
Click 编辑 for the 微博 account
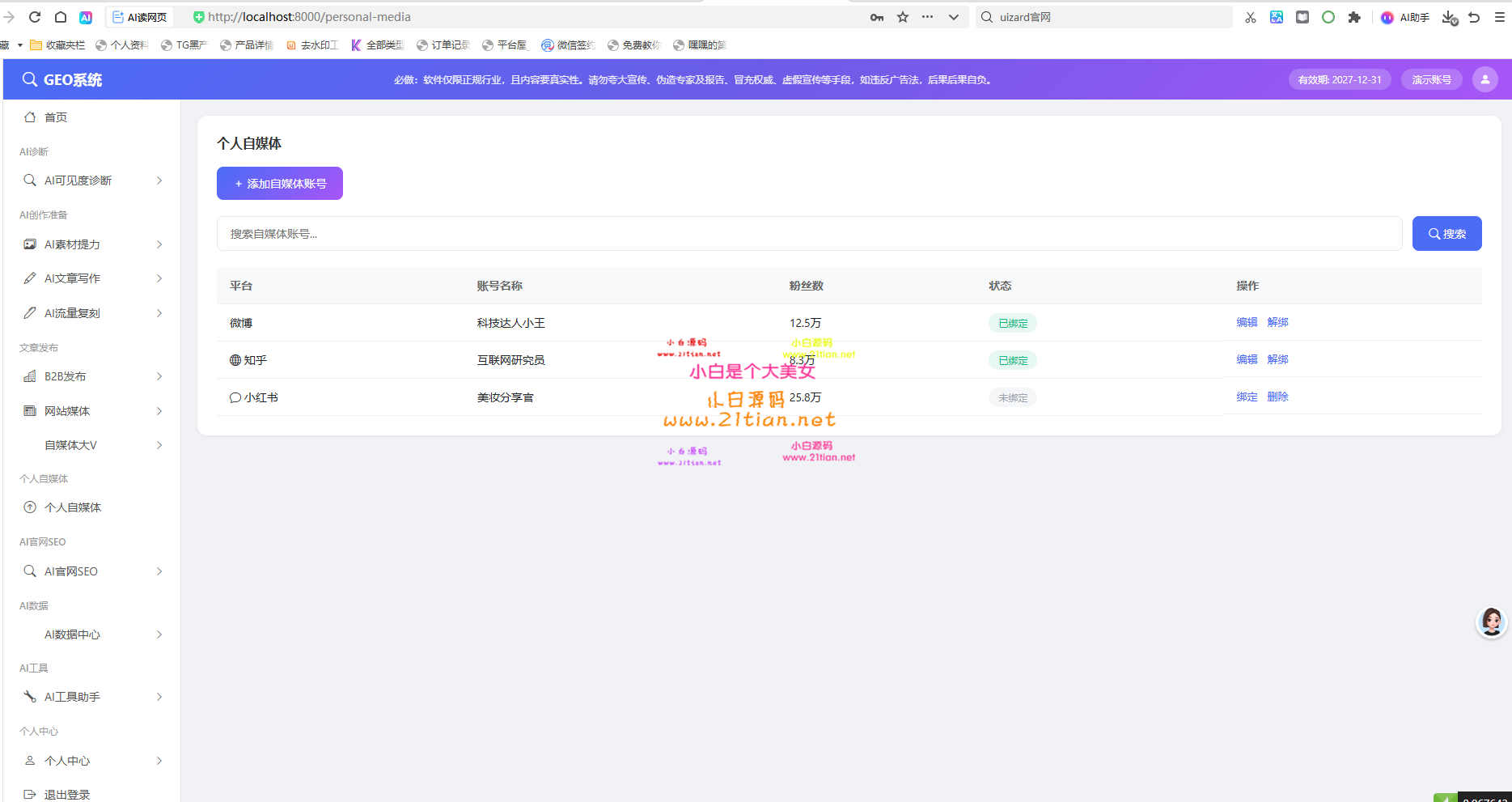[x=1247, y=322]
